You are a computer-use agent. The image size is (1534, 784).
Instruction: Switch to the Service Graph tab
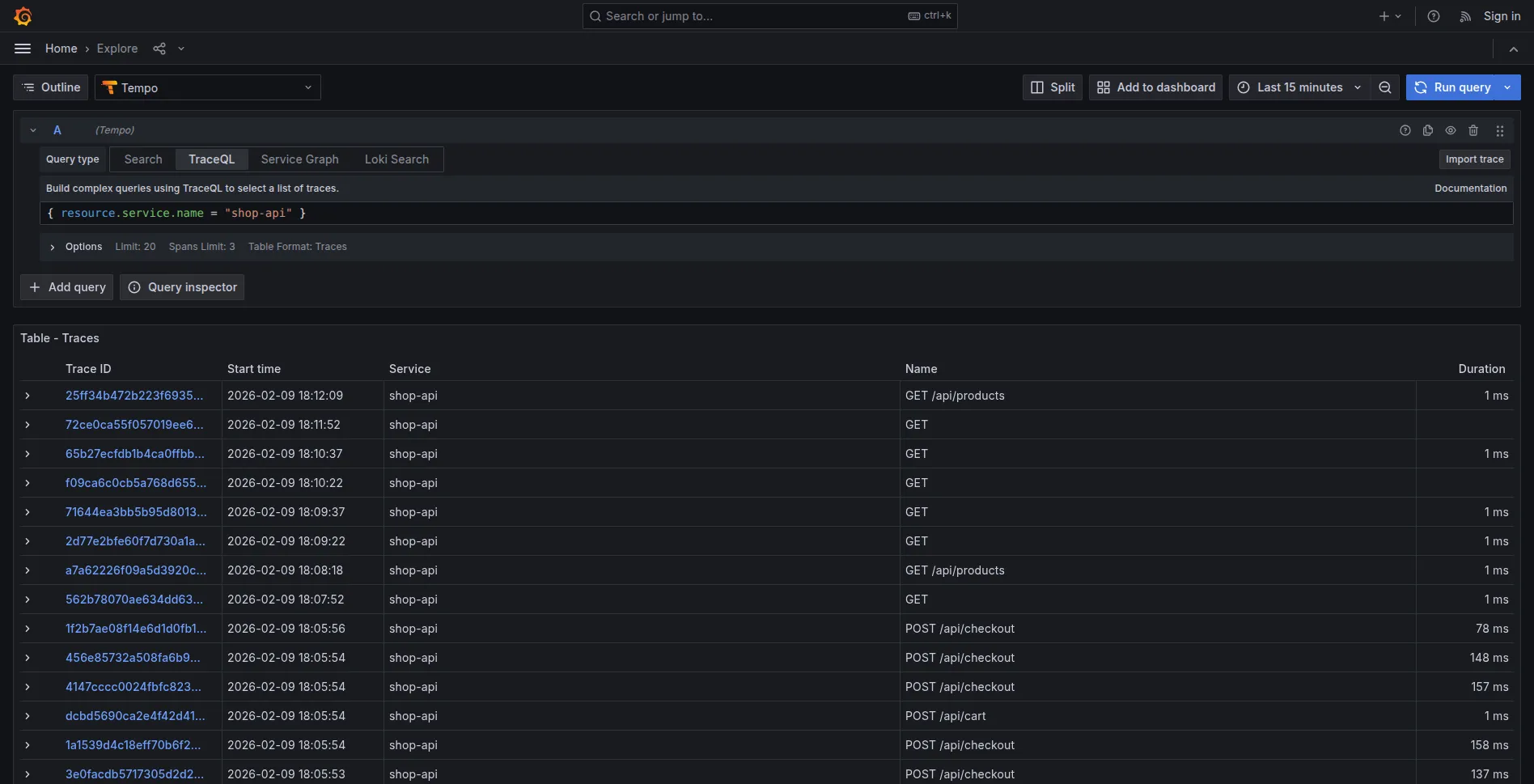(299, 159)
